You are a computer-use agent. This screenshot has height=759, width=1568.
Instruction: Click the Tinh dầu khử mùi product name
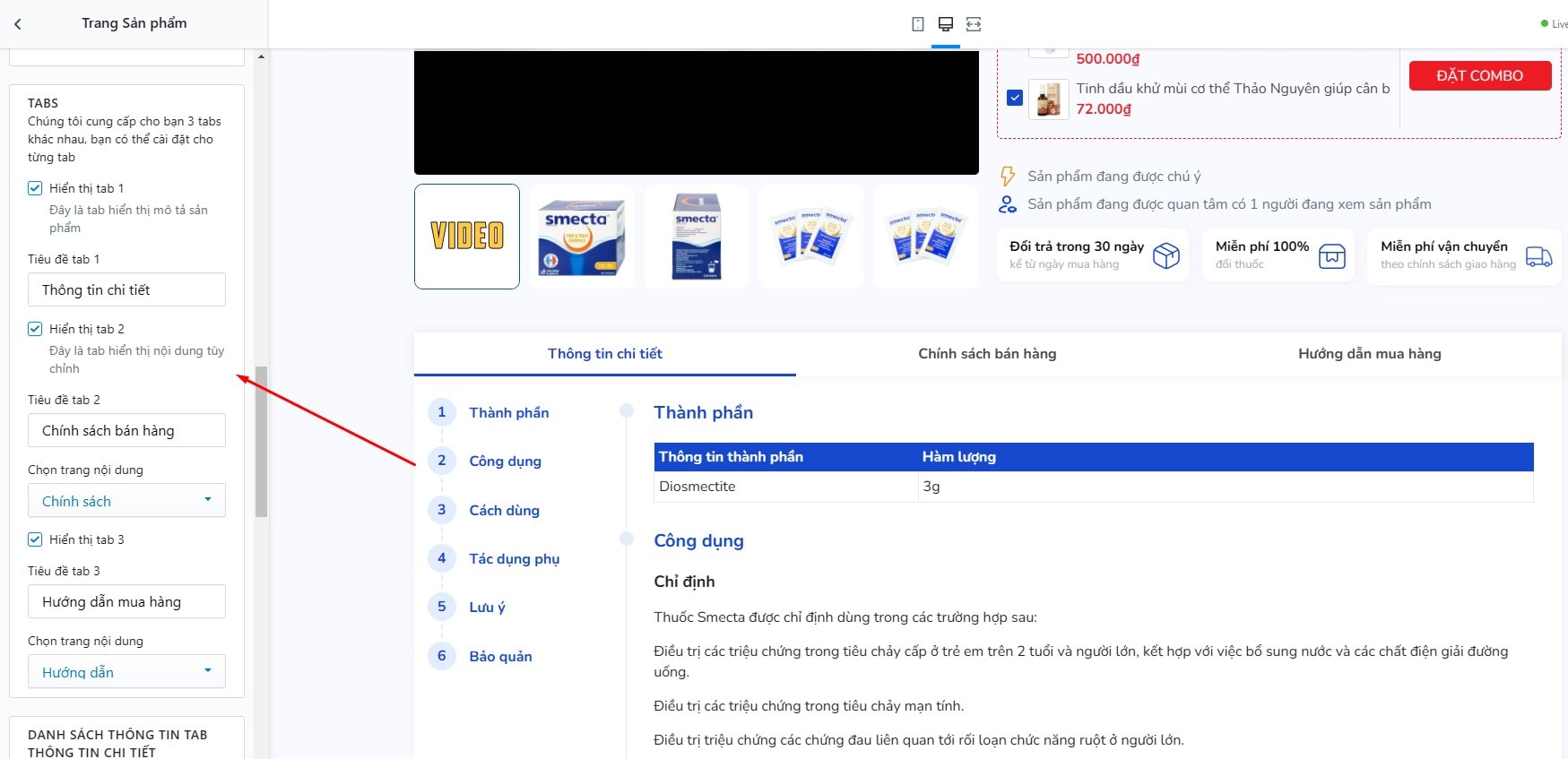tap(1233, 88)
